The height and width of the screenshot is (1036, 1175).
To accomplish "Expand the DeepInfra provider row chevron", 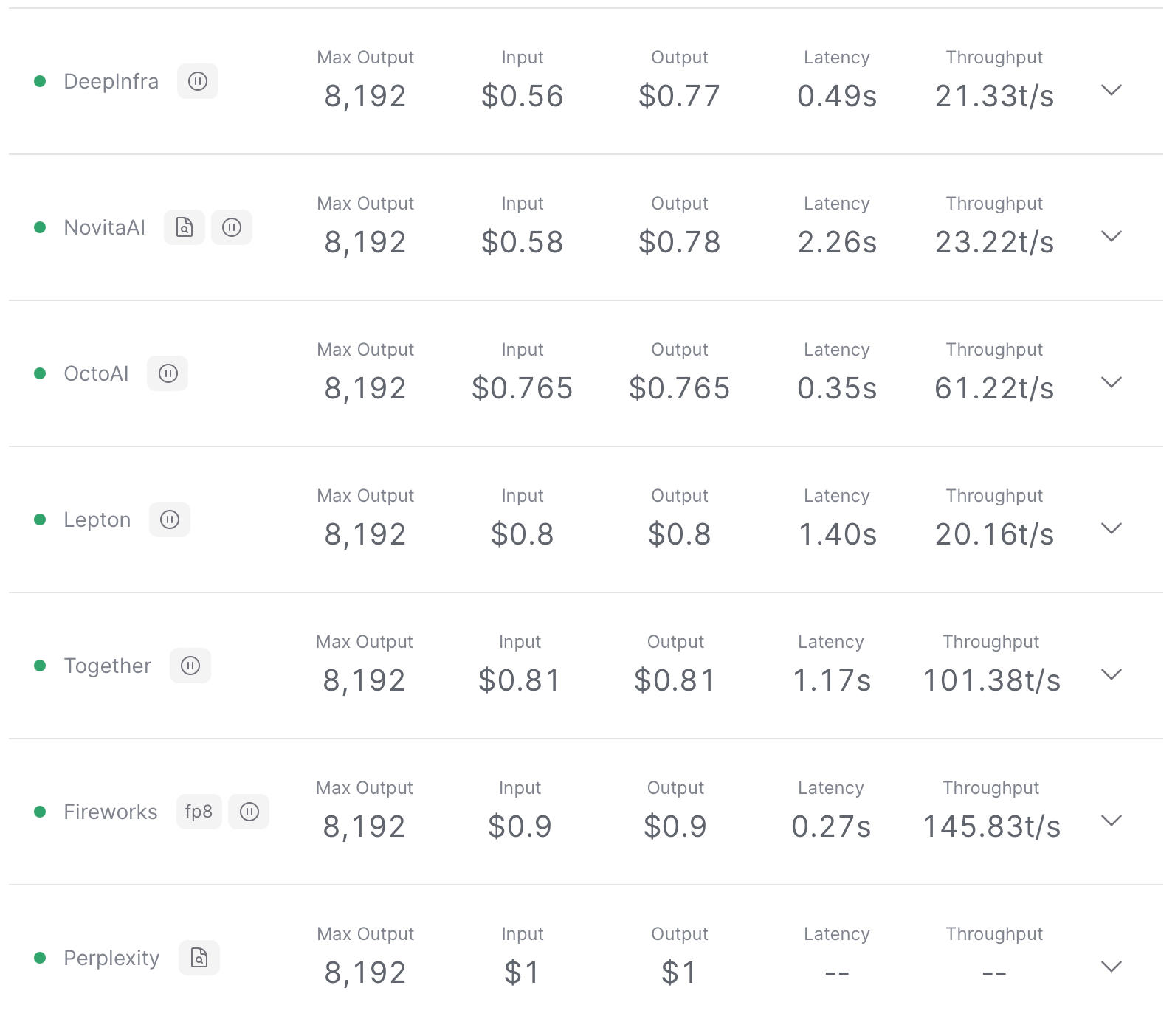I will click(x=1111, y=90).
